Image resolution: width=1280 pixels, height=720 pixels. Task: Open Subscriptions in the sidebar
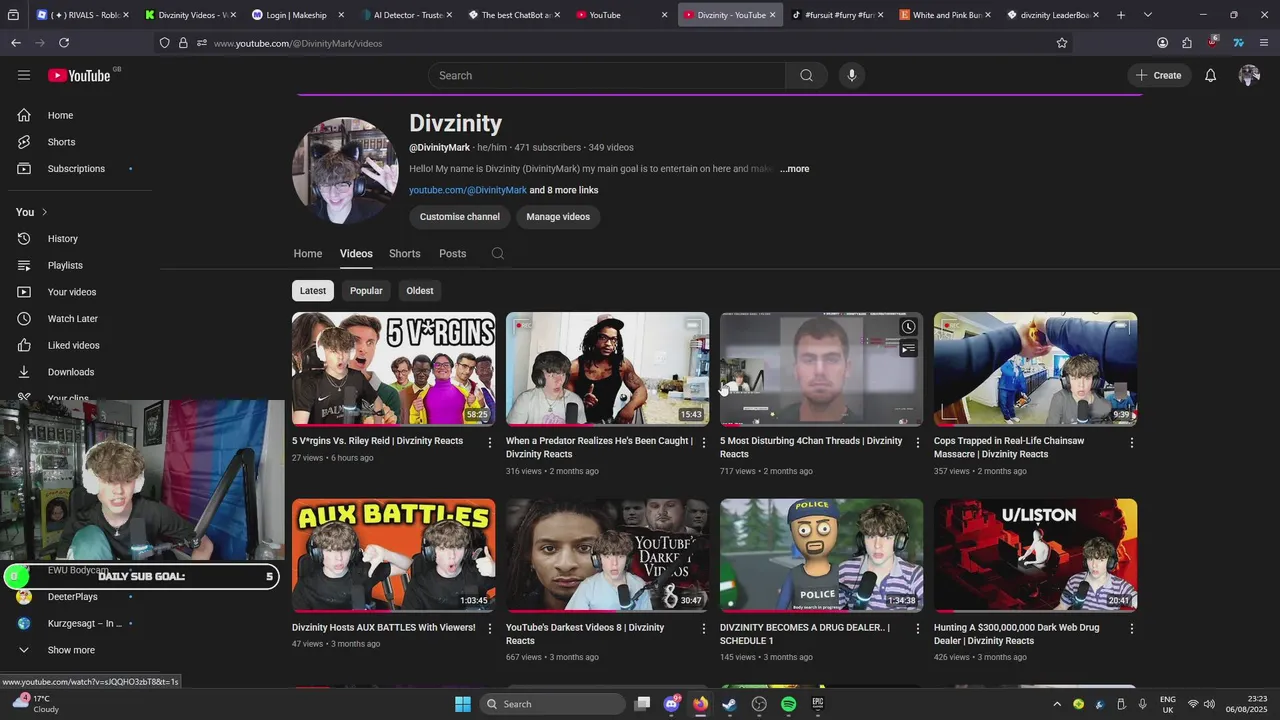(x=76, y=168)
